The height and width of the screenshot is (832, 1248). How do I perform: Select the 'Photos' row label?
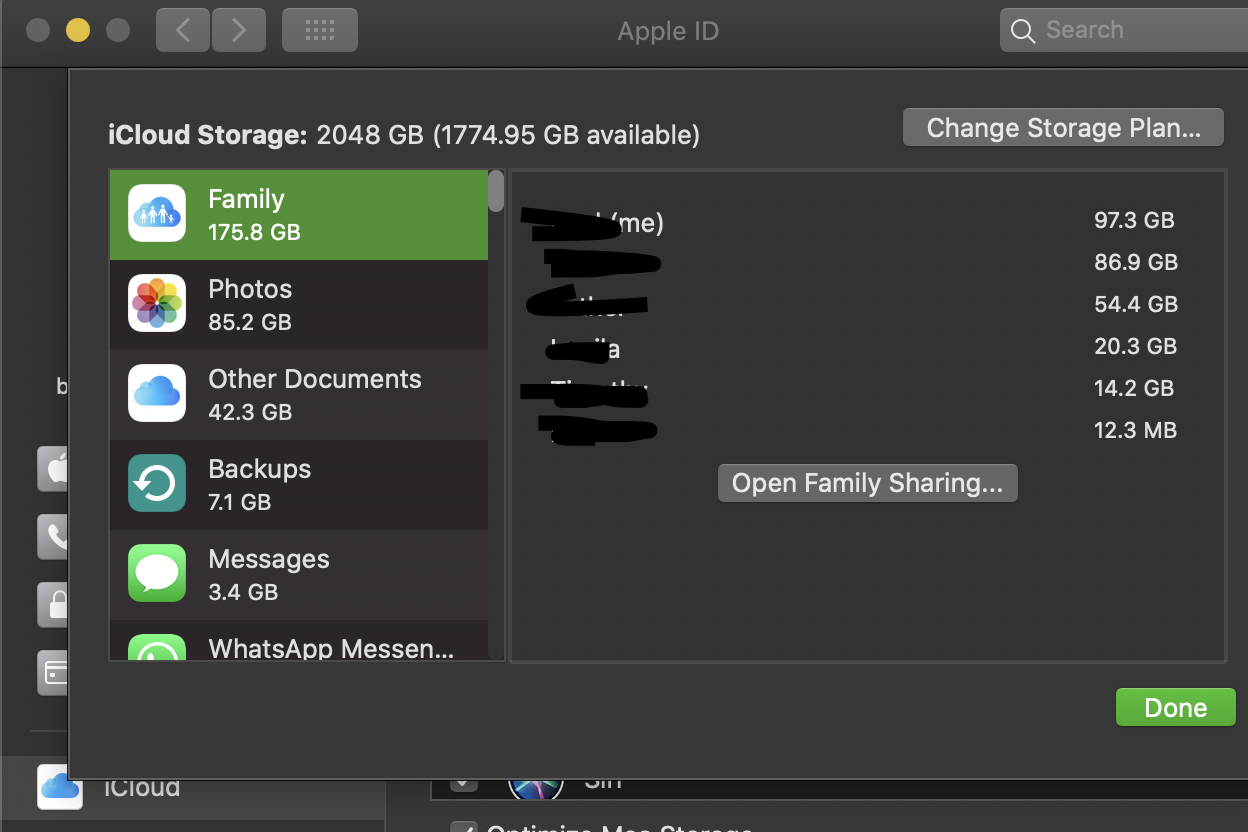250,289
